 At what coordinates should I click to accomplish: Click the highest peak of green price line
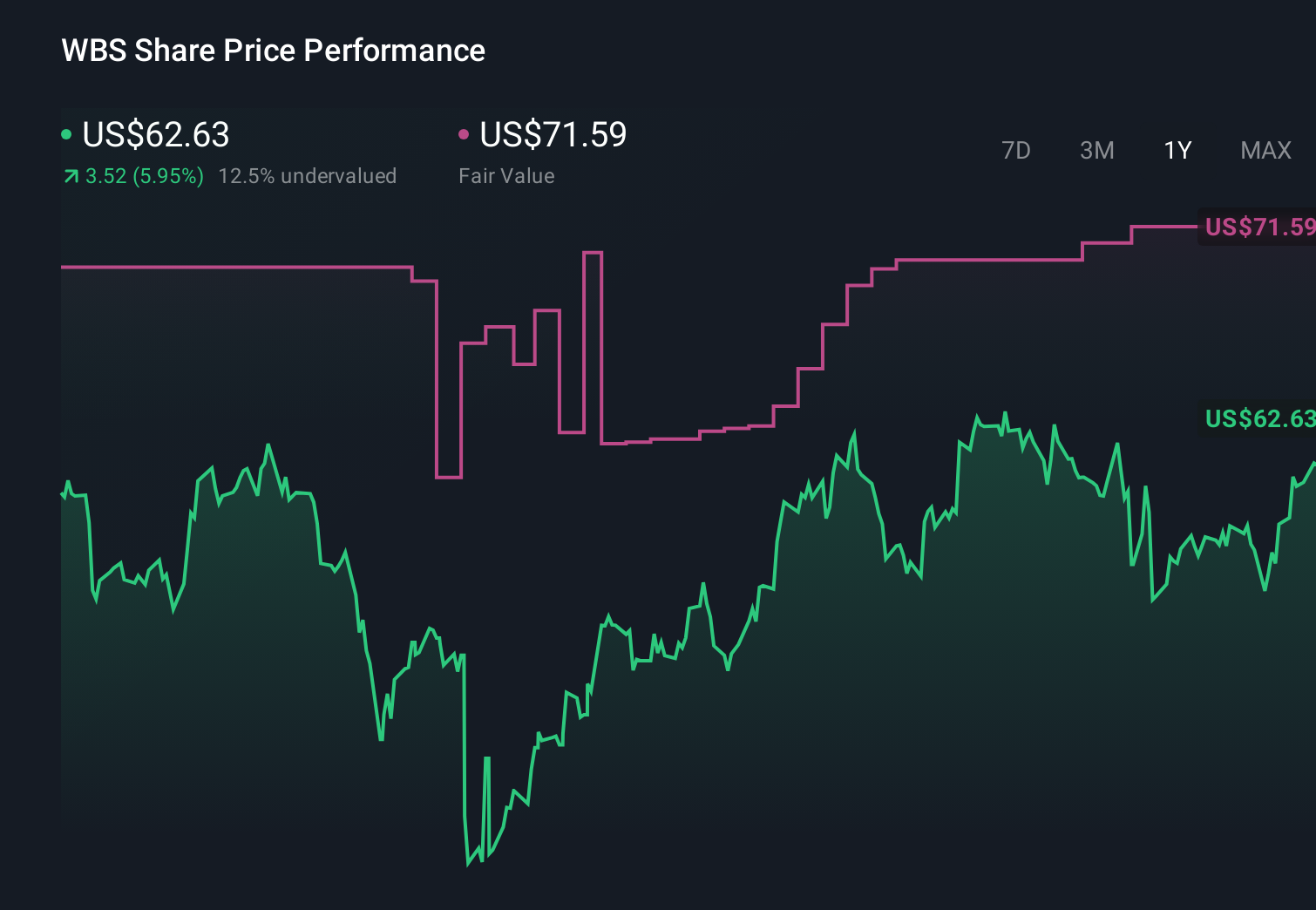1005,413
